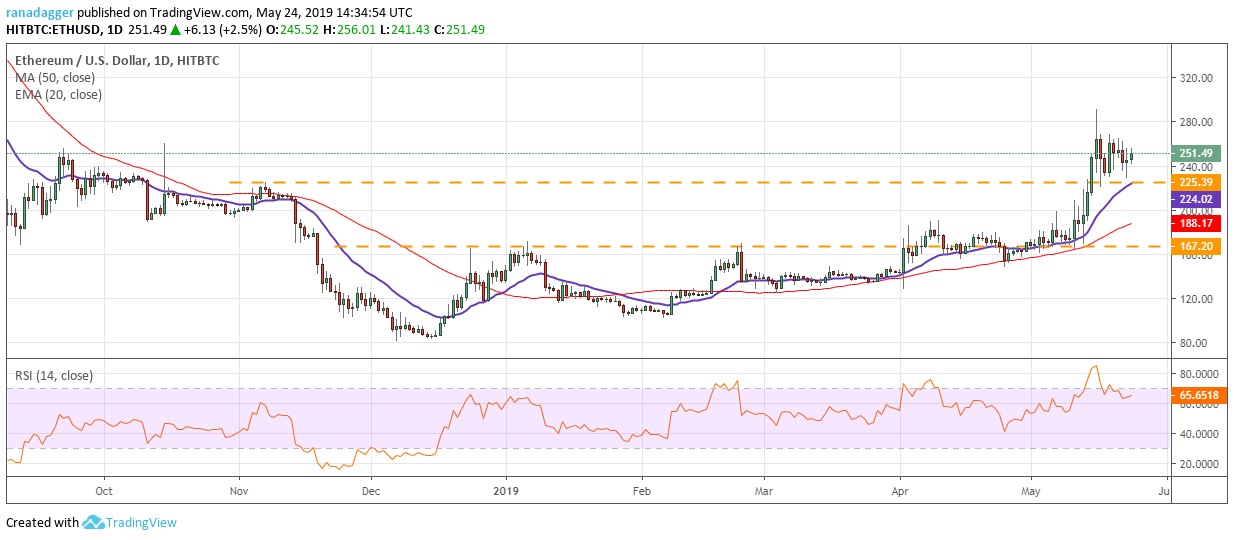Click the 280.00 price axis label
Viewport: 1234px width, 540px height.
pos(1197,122)
